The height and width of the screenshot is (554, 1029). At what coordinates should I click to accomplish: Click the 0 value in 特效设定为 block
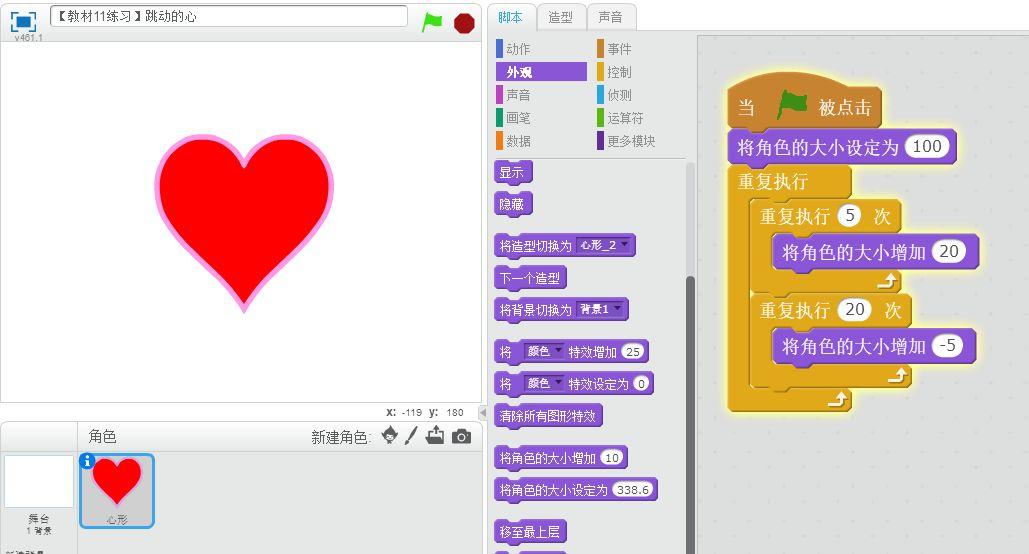pos(641,383)
